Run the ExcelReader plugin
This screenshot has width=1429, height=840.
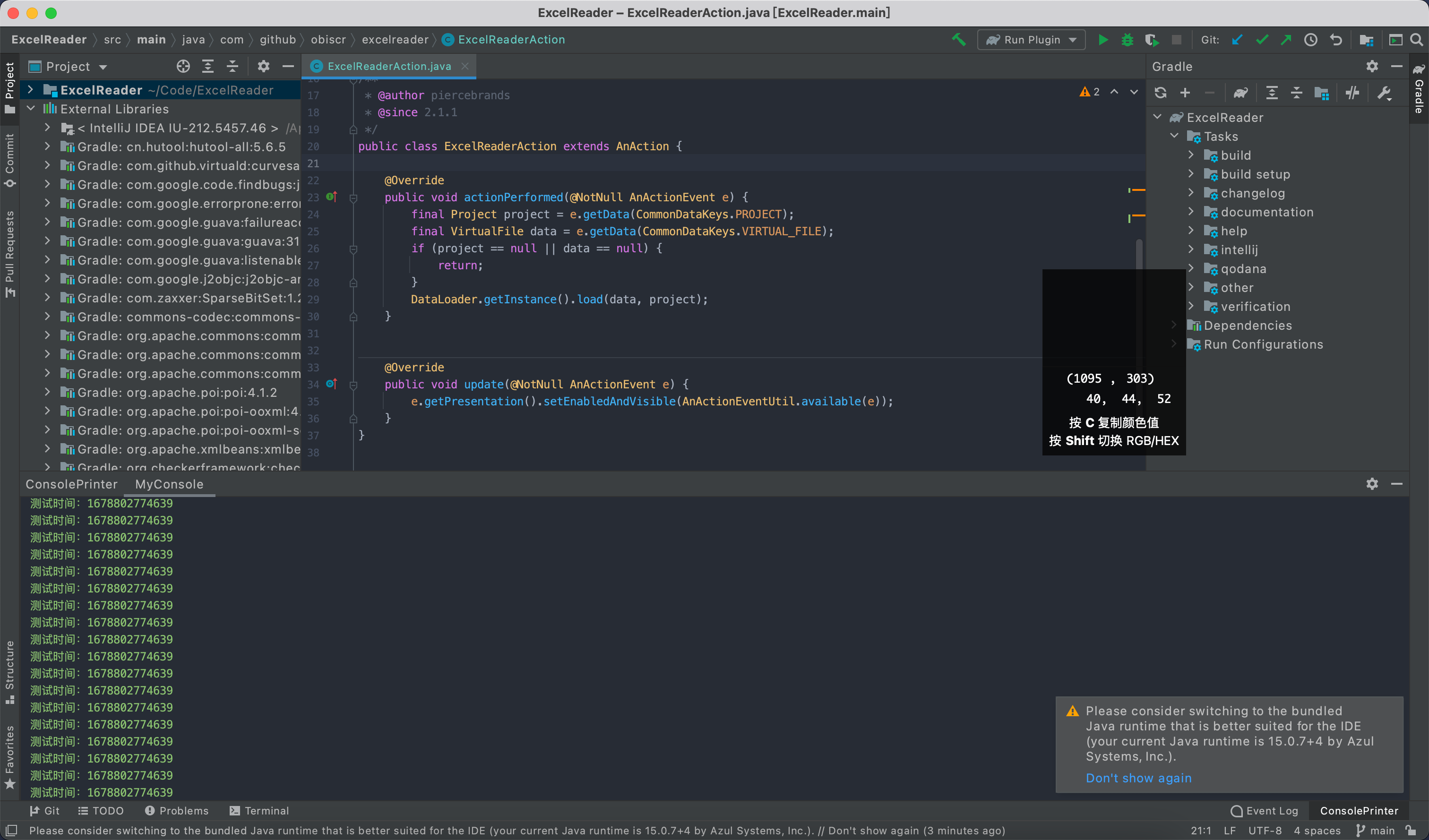tap(1102, 40)
